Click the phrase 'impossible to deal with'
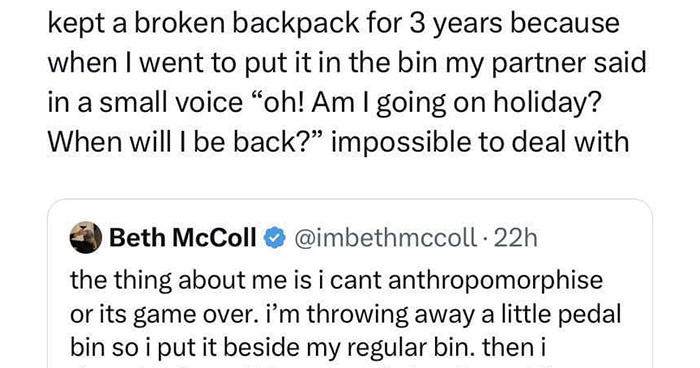The width and height of the screenshot is (700, 368). click(481, 142)
